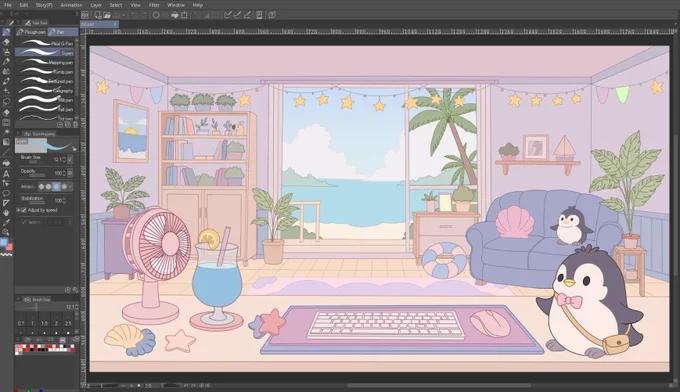The image size is (680, 392).
Task: Select the Eyedropper tool
Action: pyautogui.click(x=6, y=222)
